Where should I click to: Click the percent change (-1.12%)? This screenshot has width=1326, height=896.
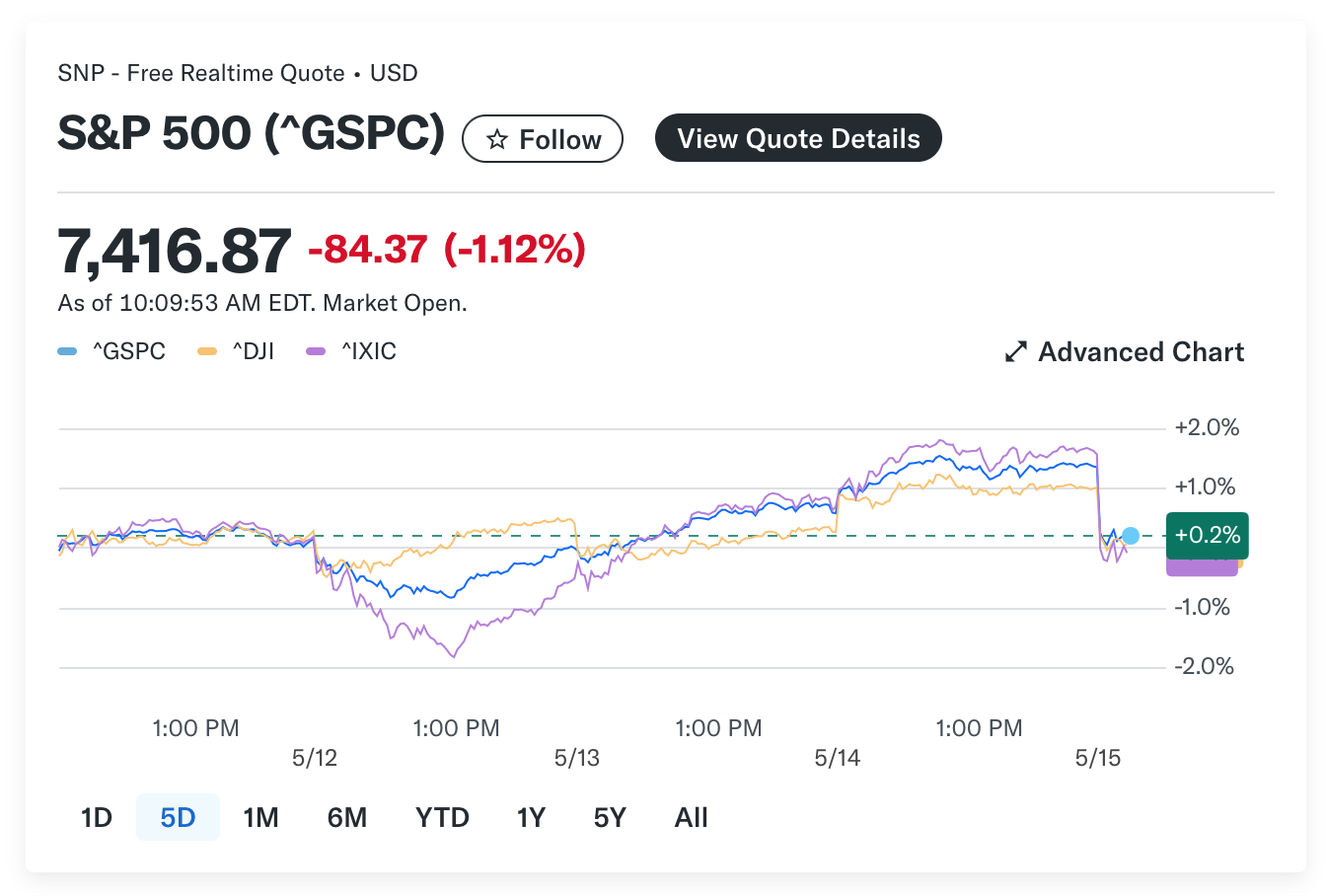[515, 250]
